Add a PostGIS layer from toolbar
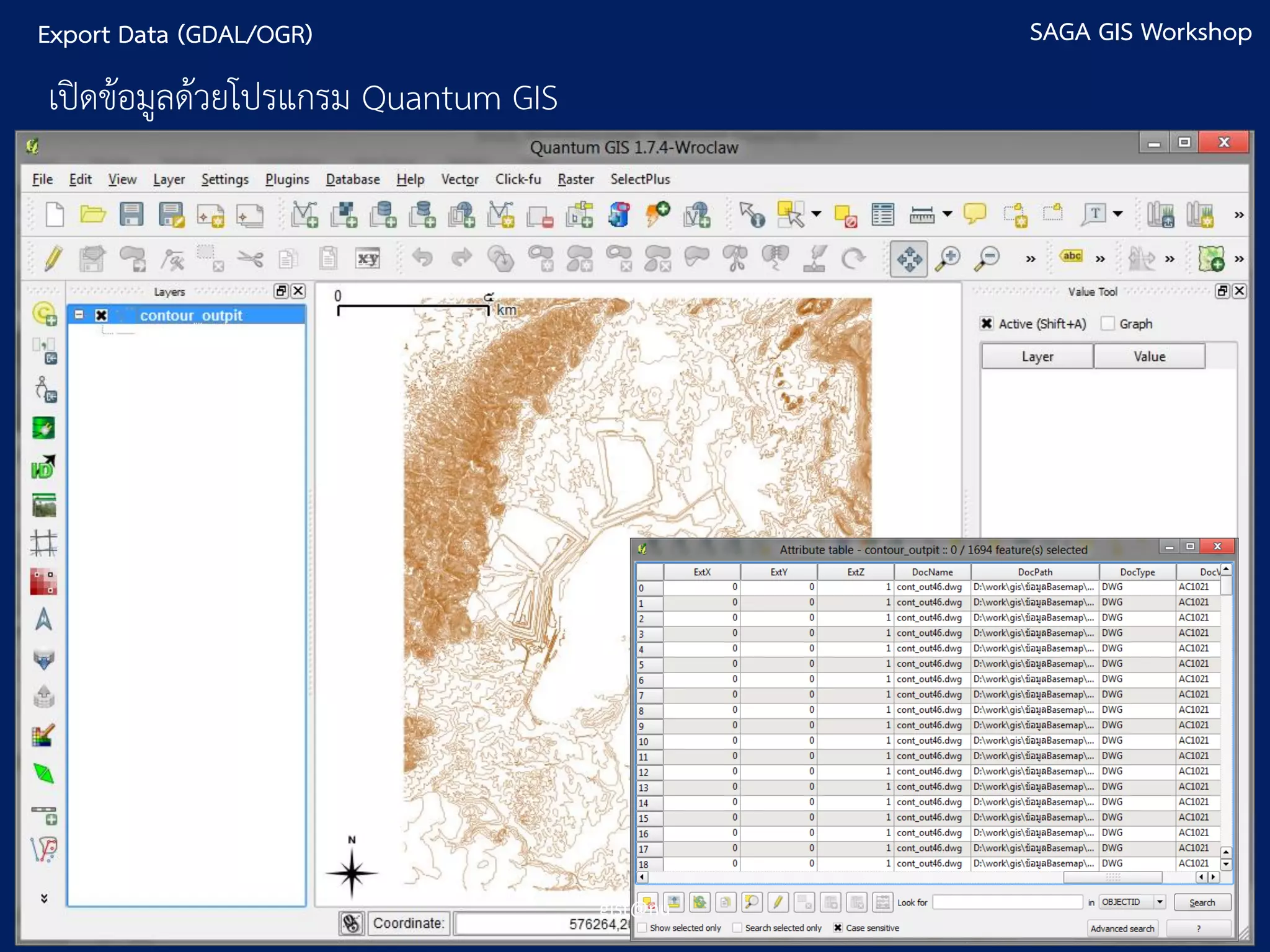The height and width of the screenshot is (952, 1270). (x=383, y=215)
